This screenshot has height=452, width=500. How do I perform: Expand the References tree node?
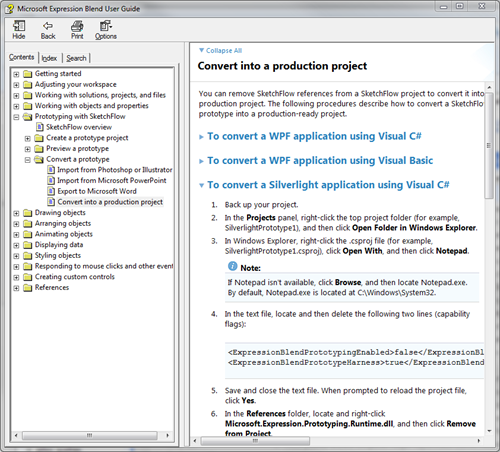pos(16,288)
